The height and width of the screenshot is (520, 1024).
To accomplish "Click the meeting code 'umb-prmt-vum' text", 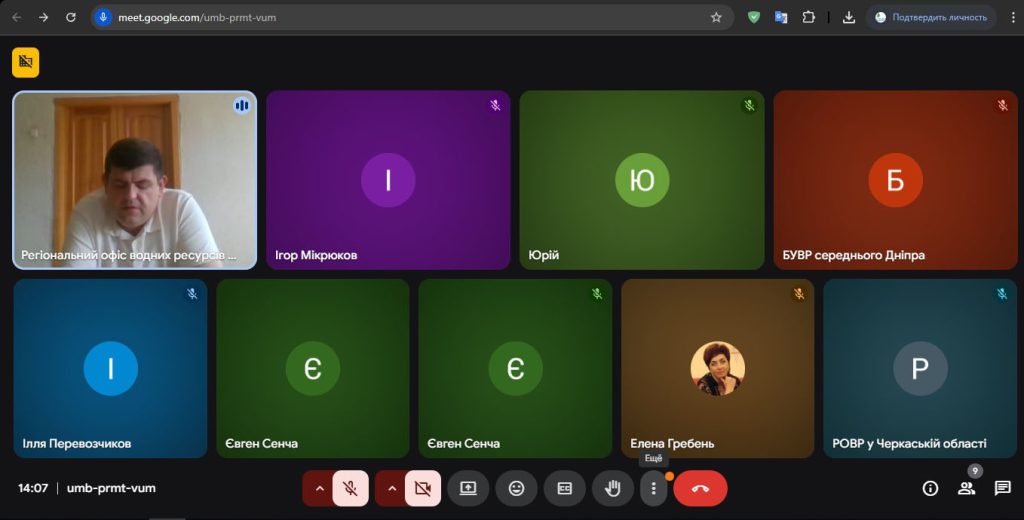I will point(111,488).
